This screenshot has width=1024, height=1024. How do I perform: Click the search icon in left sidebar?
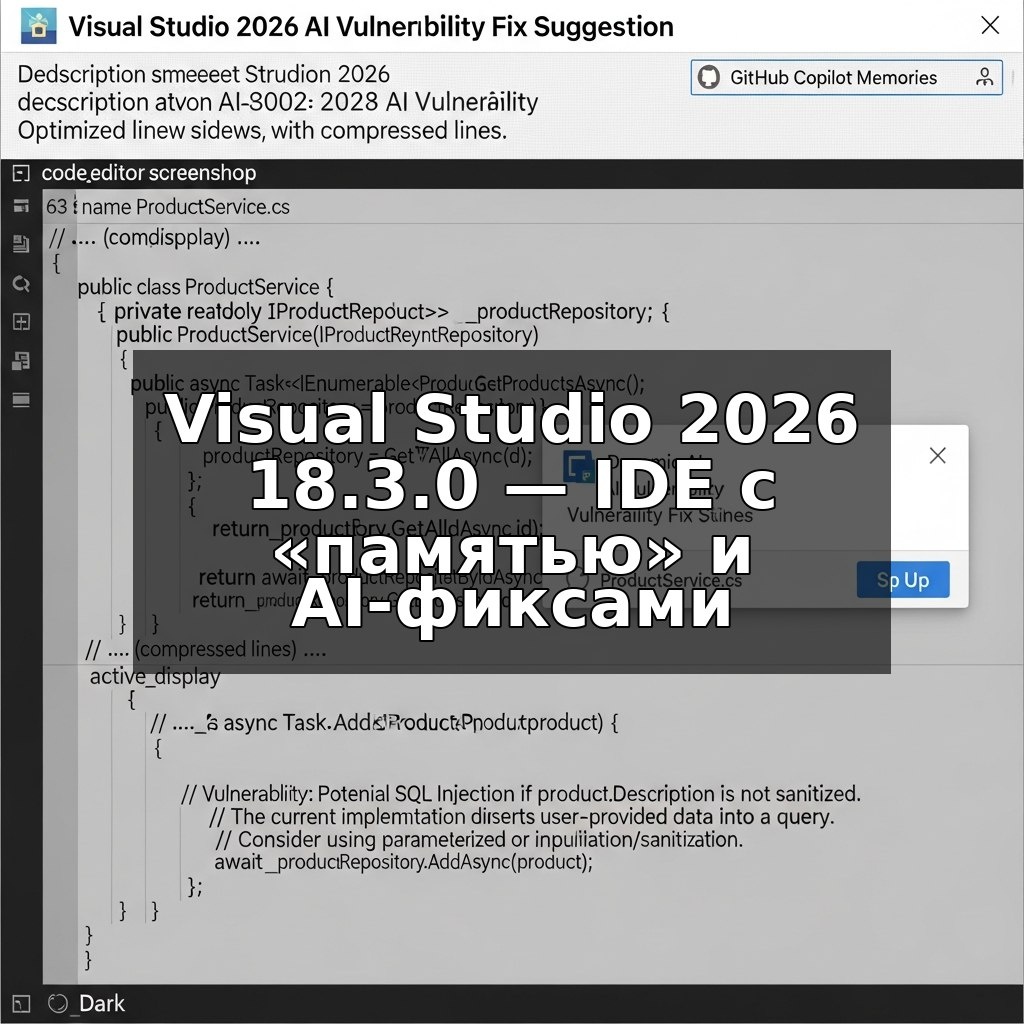click(21, 283)
